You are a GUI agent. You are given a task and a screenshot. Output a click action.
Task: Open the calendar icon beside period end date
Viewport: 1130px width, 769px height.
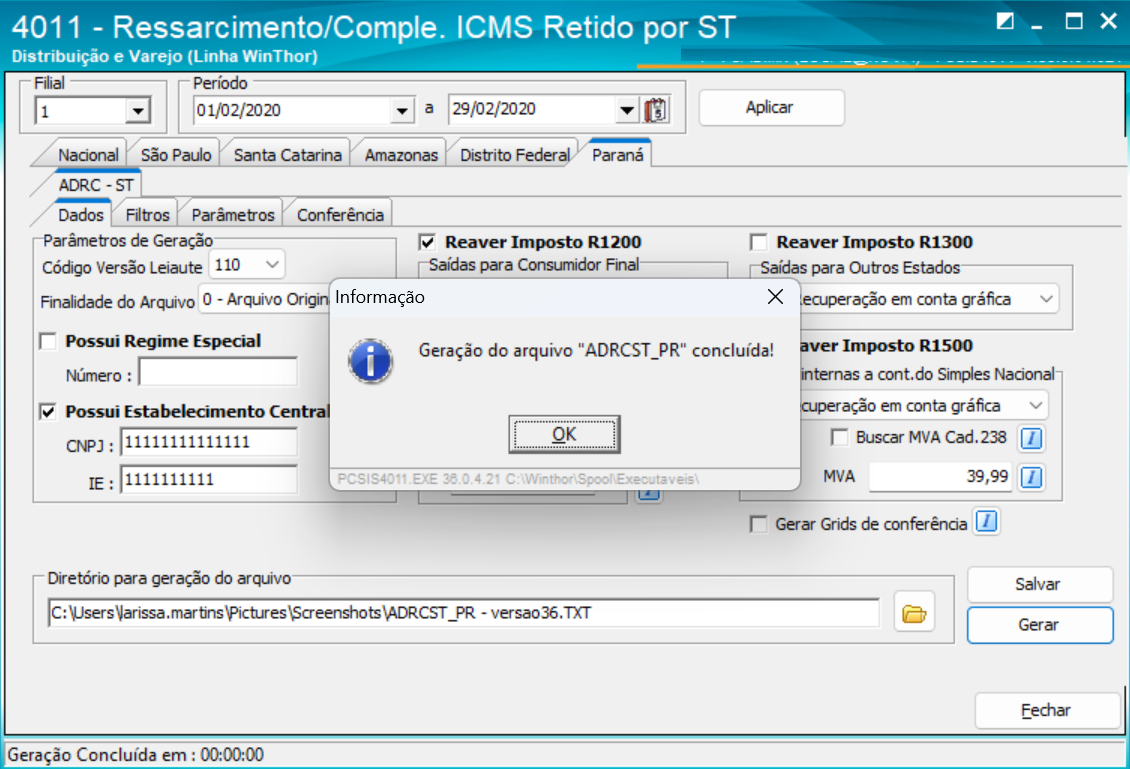click(x=657, y=110)
